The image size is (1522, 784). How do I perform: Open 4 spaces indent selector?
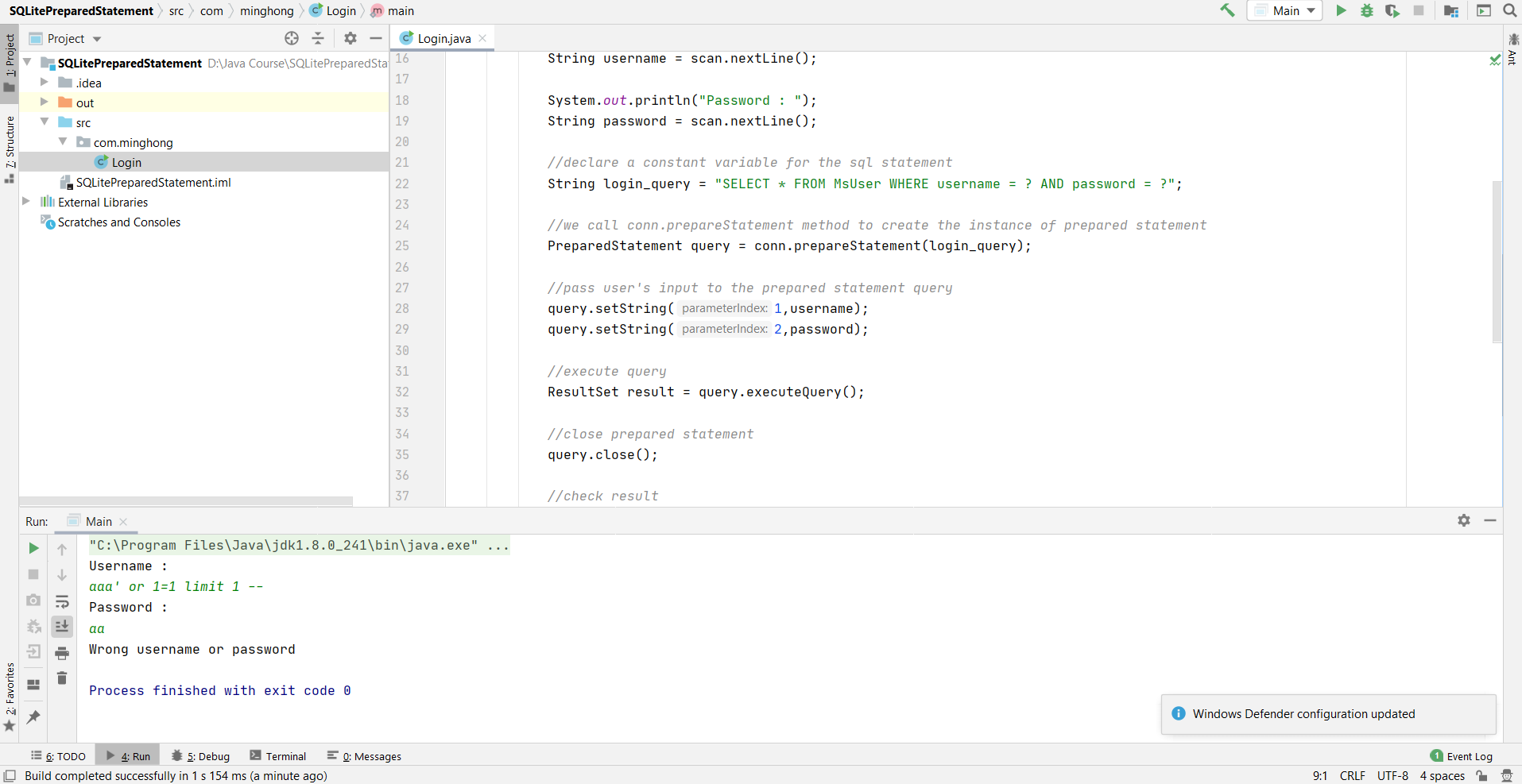(1442, 776)
